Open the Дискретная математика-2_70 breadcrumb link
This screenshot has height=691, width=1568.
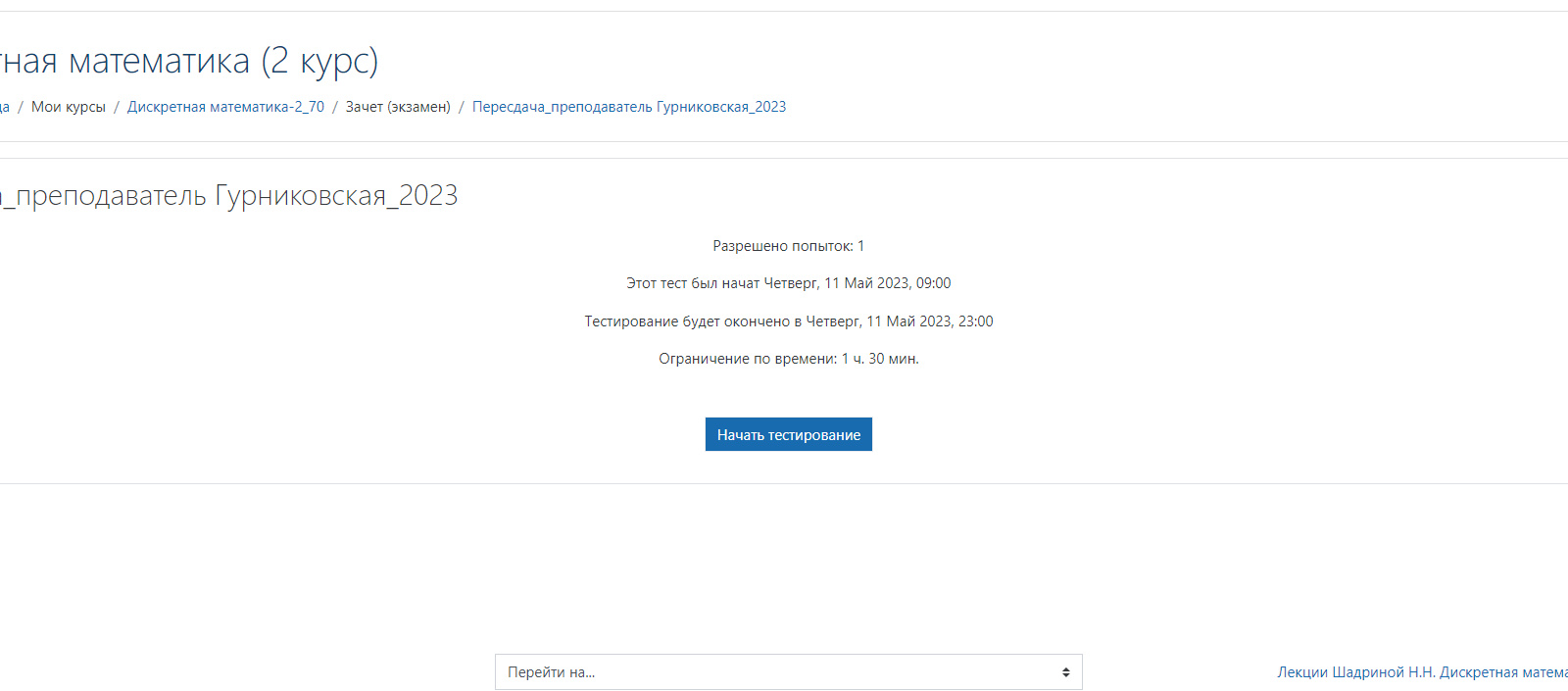click(x=225, y=107)
